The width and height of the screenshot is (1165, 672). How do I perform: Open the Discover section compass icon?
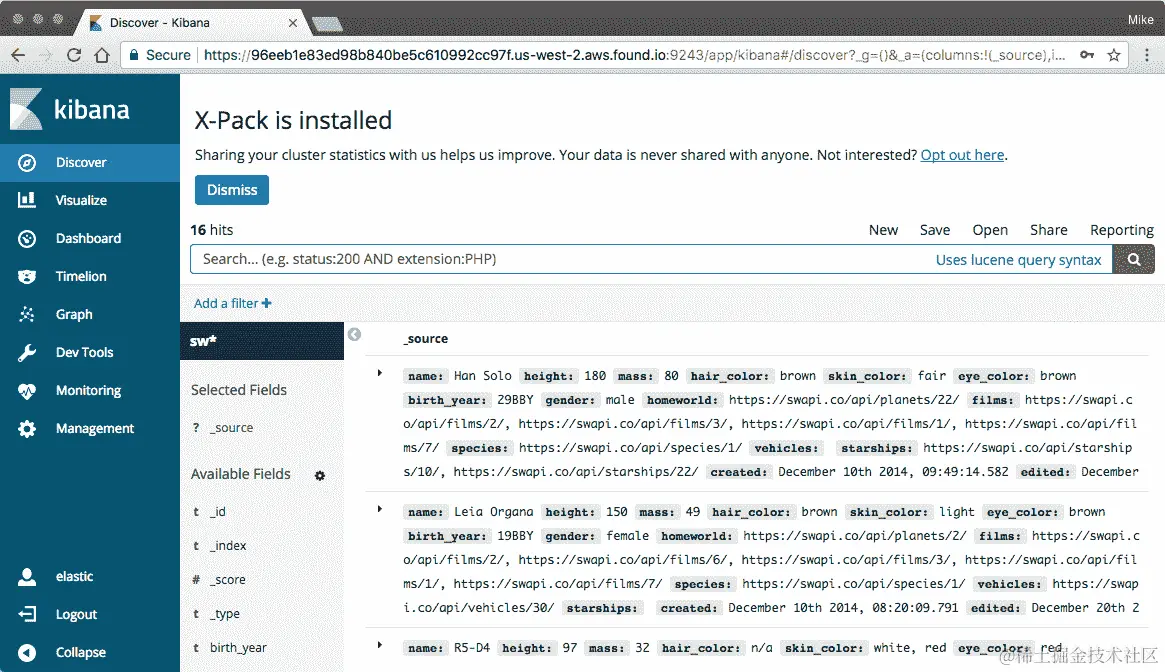pos(27,163)
